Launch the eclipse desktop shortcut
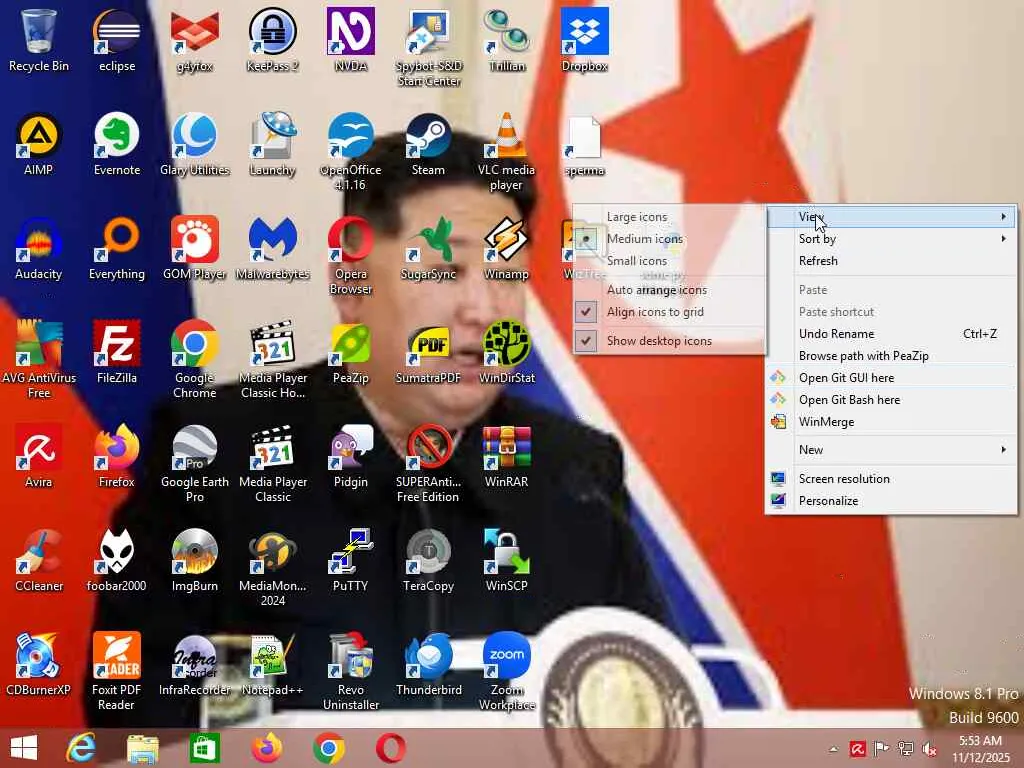Viewport: 1024px width, 768px height. coord(117,40)
